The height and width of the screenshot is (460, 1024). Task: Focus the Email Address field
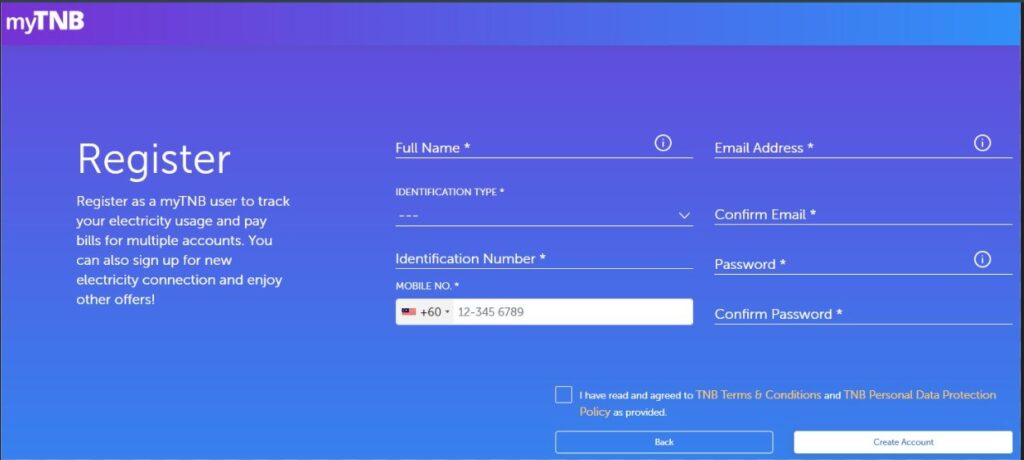(863, 148)
